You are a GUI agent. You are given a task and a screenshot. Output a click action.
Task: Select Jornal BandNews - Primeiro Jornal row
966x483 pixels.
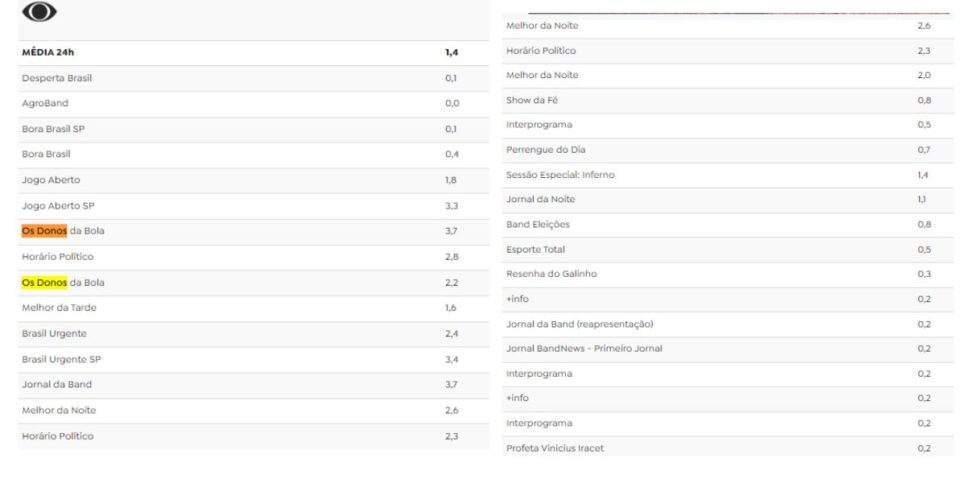728,349
